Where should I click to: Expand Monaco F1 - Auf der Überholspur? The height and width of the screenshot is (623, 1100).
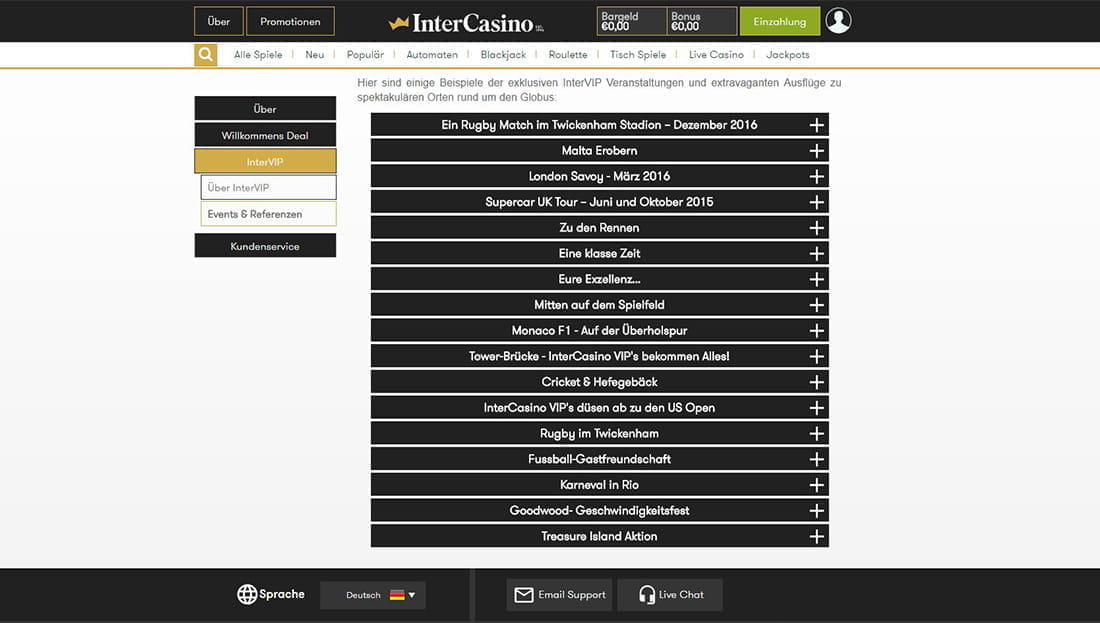click(599, 330)
